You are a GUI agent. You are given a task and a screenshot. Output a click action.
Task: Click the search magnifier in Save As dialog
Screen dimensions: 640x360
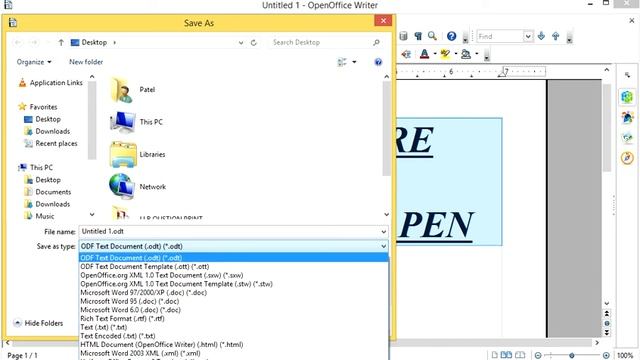tap(377, 42)
